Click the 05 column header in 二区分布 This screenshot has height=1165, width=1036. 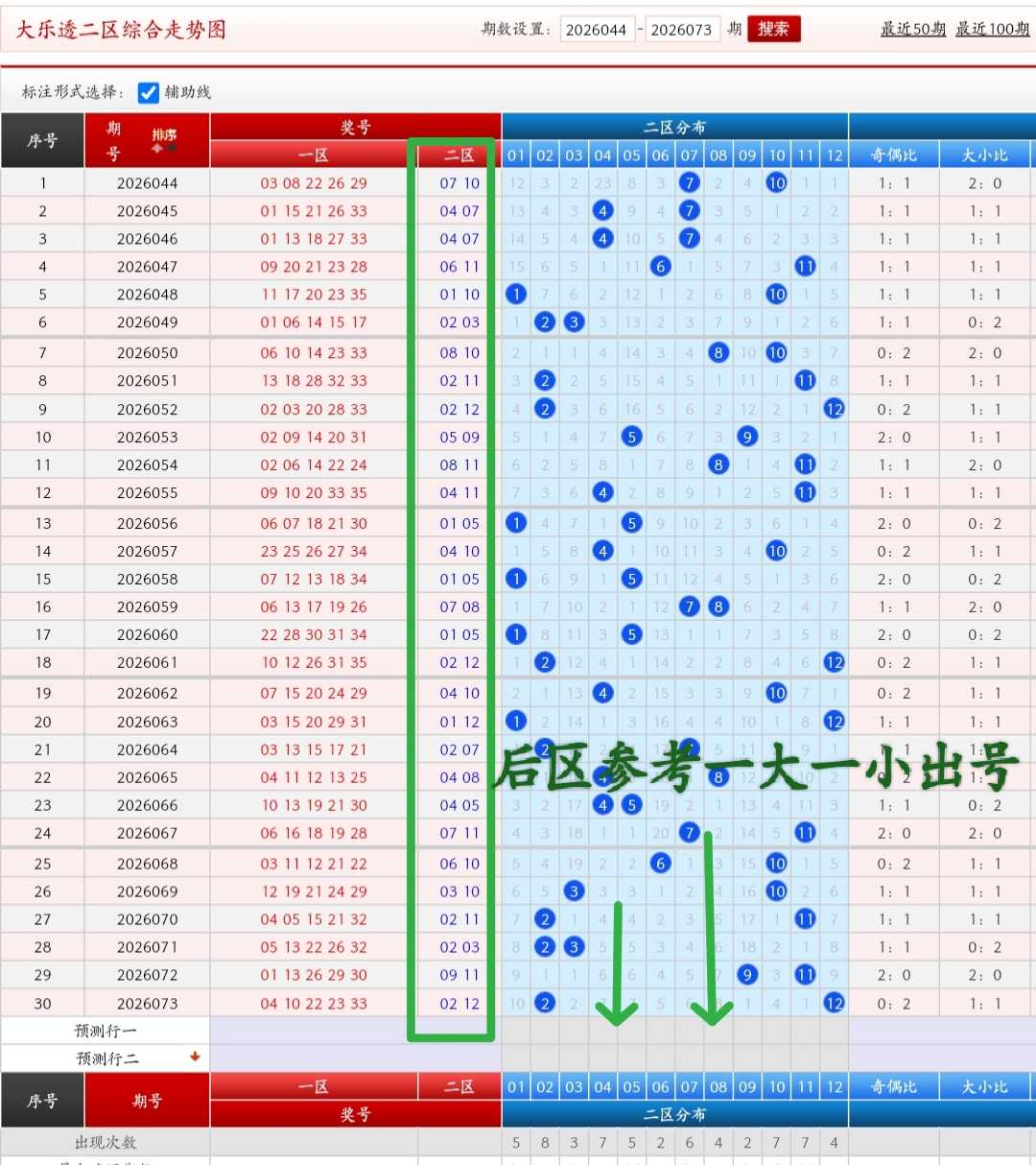[631, 155]
